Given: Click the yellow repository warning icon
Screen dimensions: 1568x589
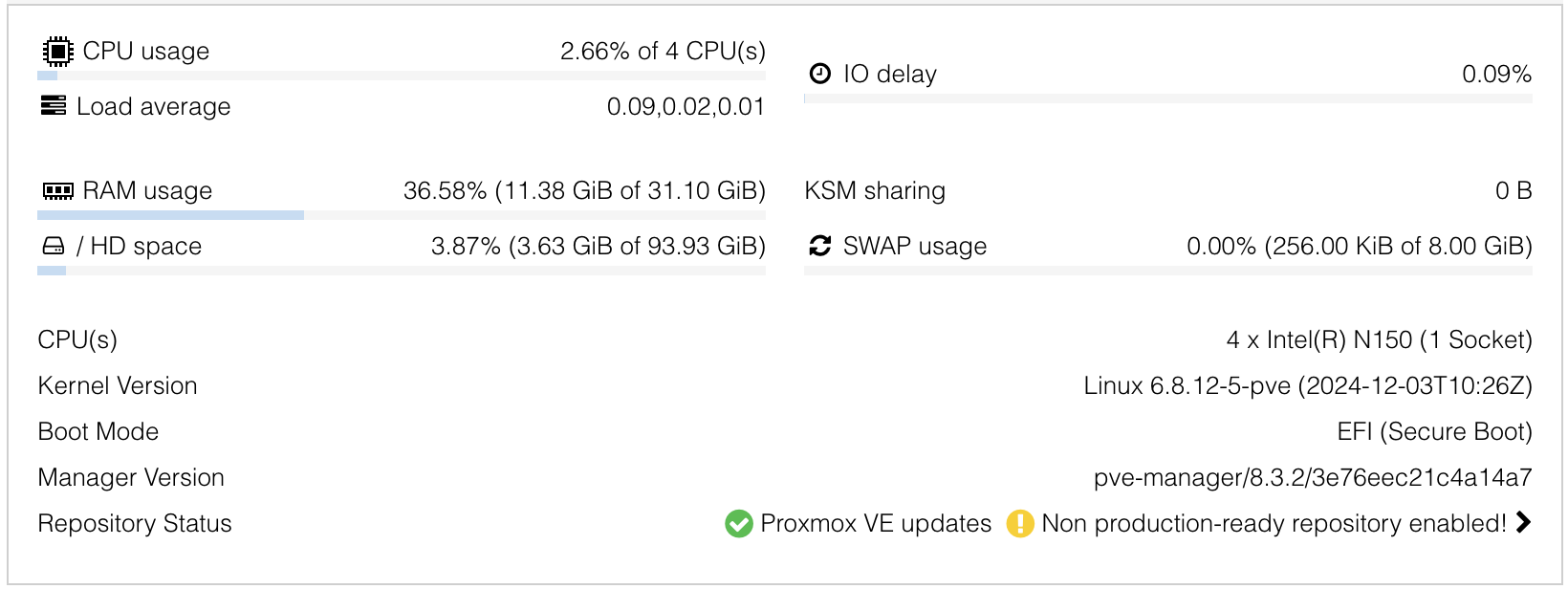Looking at the screenshot, I should point(1020,524).
